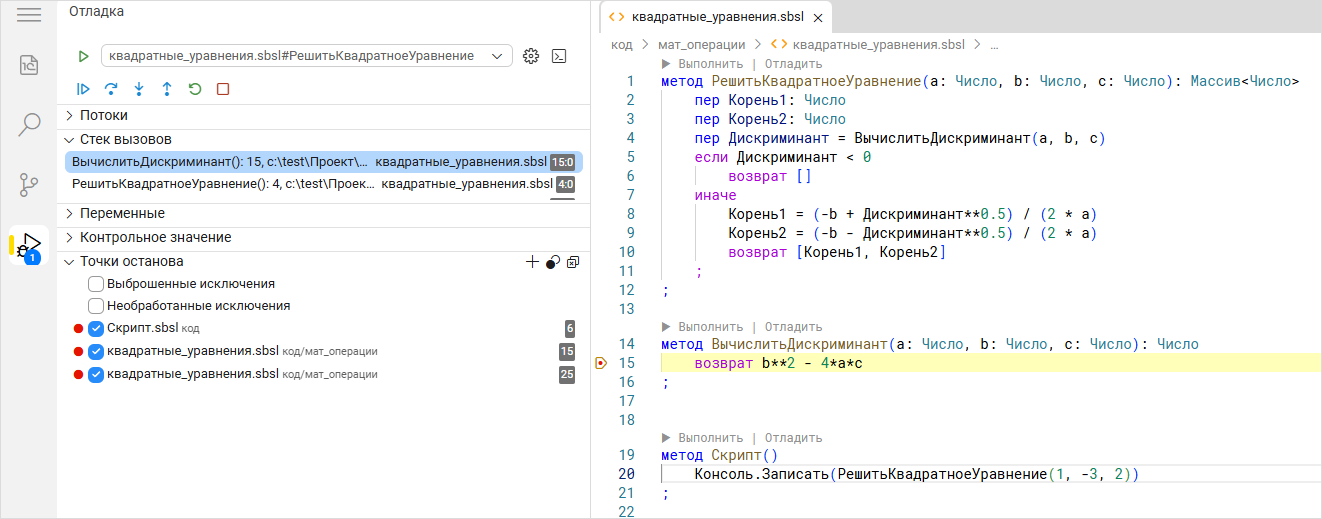The height and width of the screenshot is (519, 1322).
Task: Expand the Переменные section
Action: click(x=122, y=213)
